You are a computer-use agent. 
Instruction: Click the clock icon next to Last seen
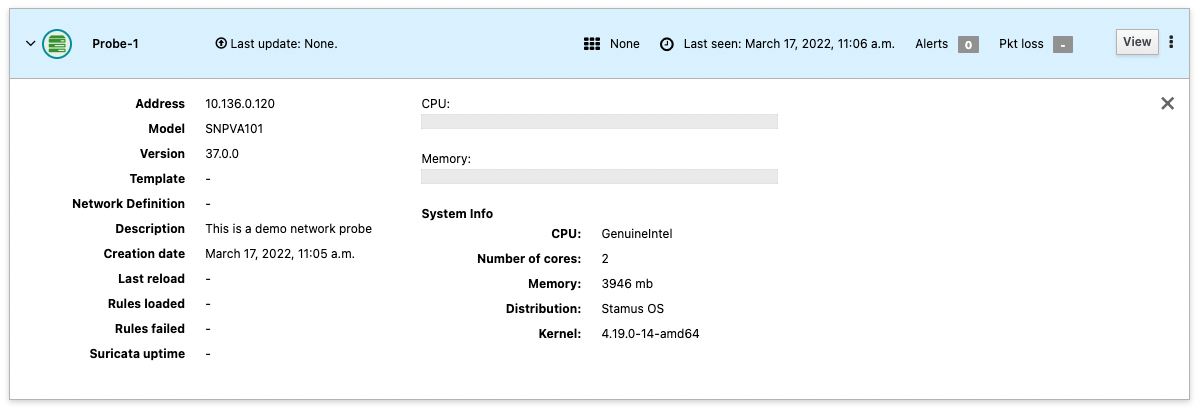666,44
